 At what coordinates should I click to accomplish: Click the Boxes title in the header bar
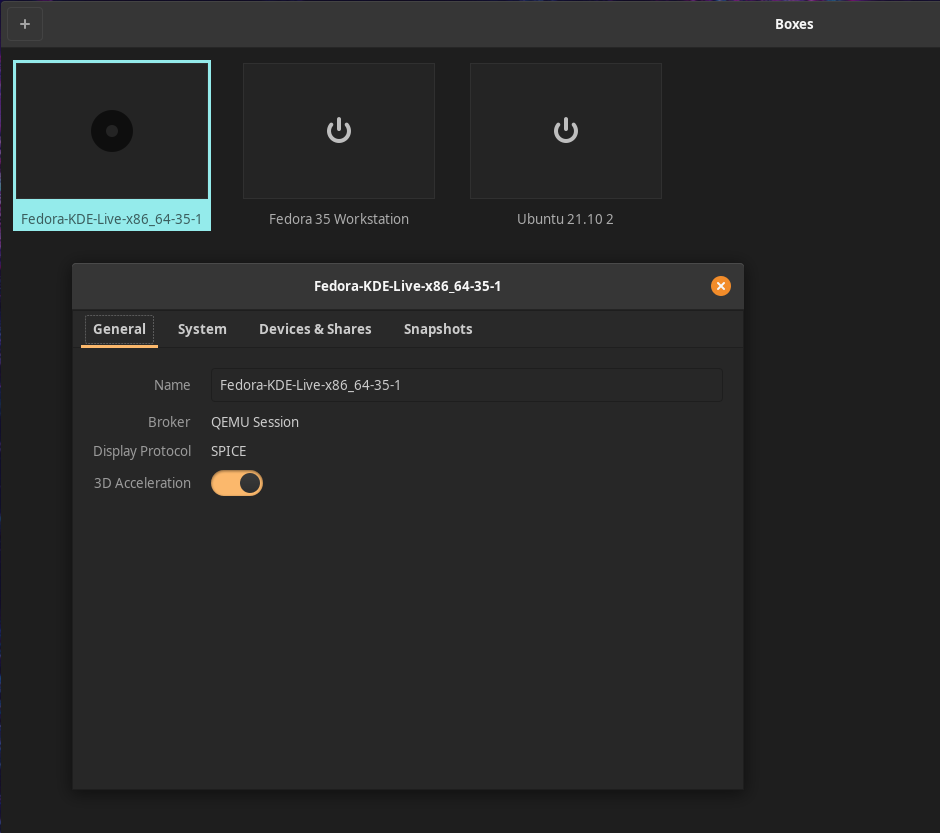pyautogui.click(x=794, y=24)
